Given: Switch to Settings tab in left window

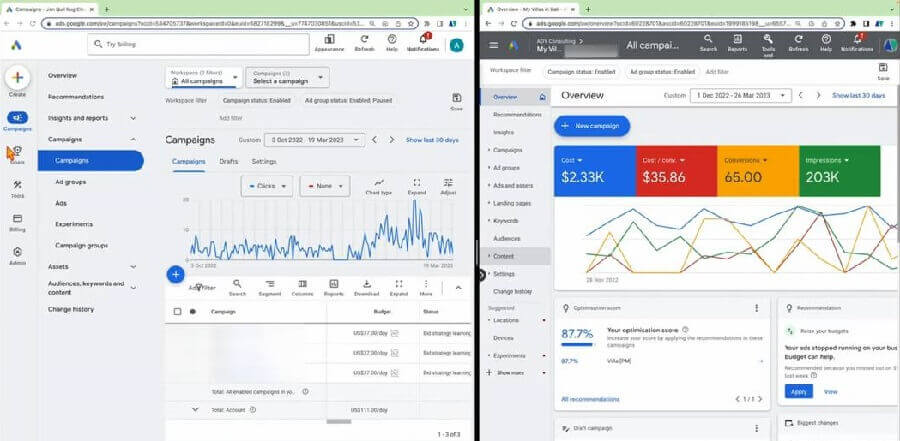Looking at the screenshot, I should click(264, 162).
